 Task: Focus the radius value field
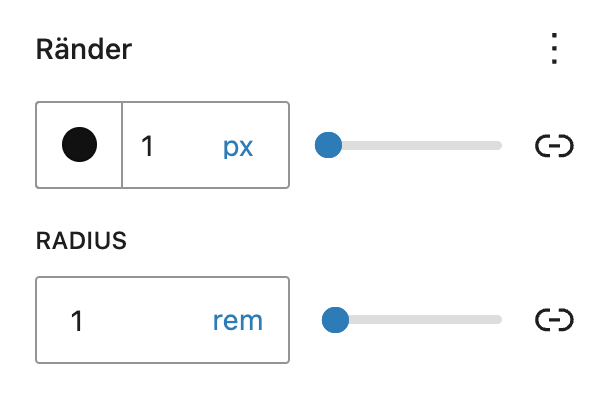pyautogui.click(x=122, y=320)
